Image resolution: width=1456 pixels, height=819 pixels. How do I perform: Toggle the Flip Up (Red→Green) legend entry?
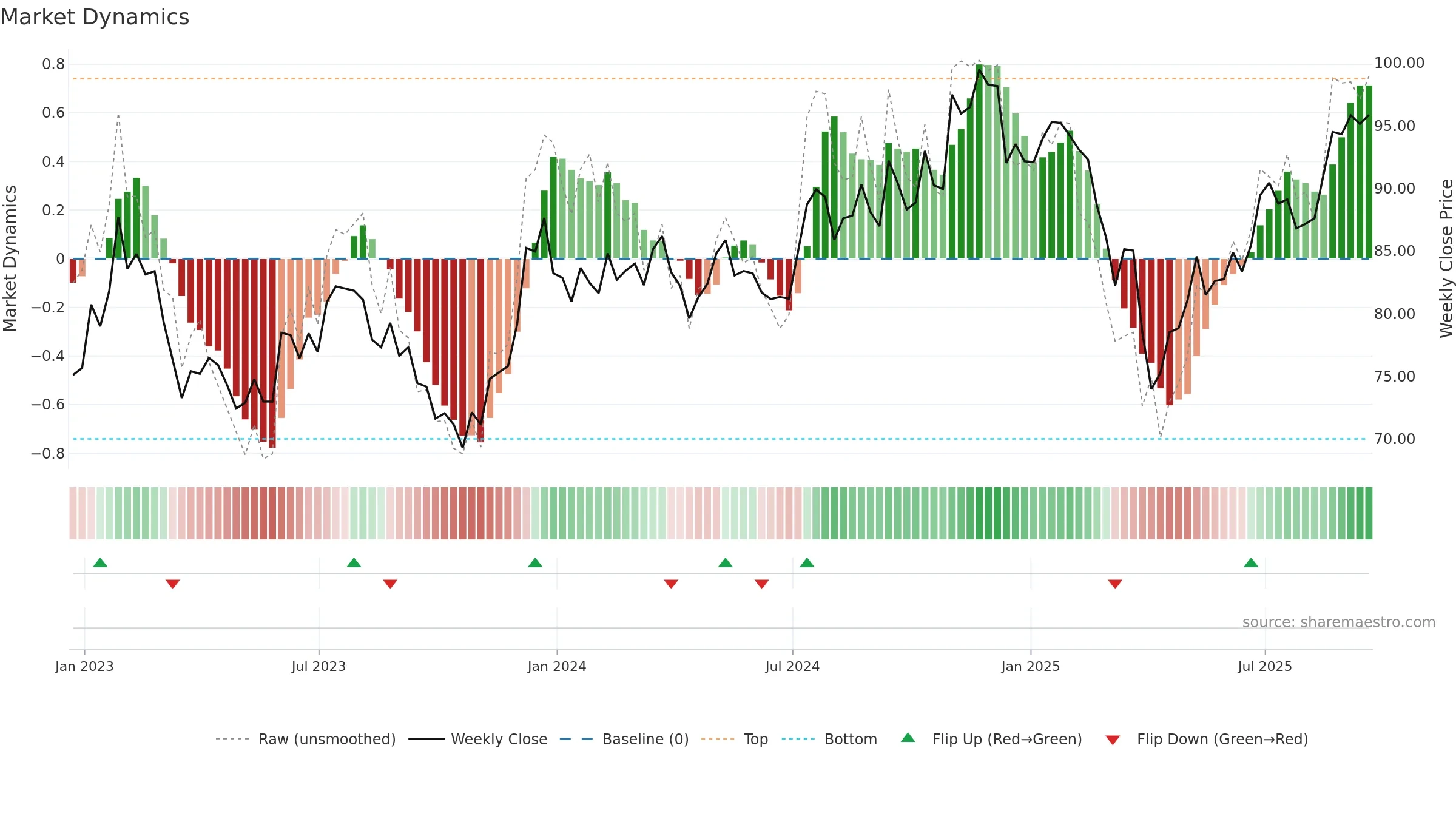point(991,739)
